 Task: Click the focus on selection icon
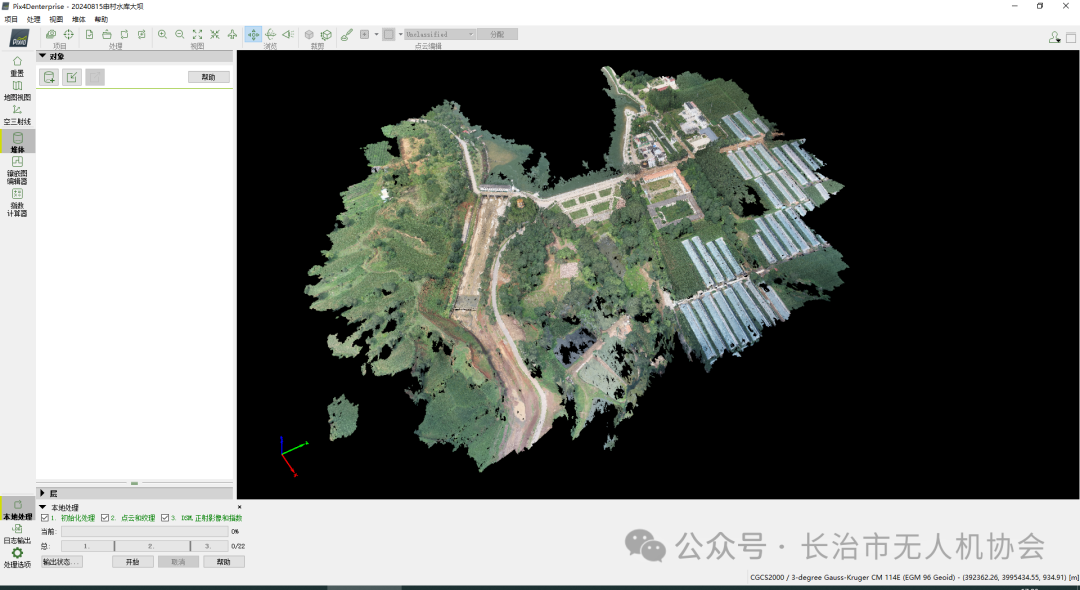click(215, 34)
